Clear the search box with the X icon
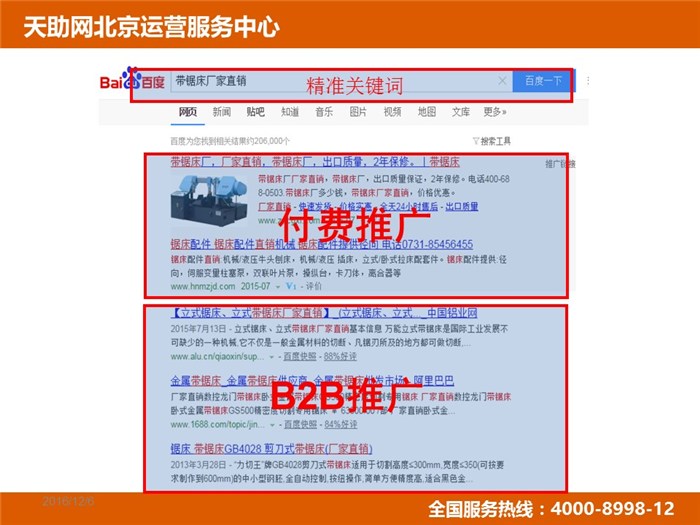This screenshot has width=700, height=525. click(502, 81)
